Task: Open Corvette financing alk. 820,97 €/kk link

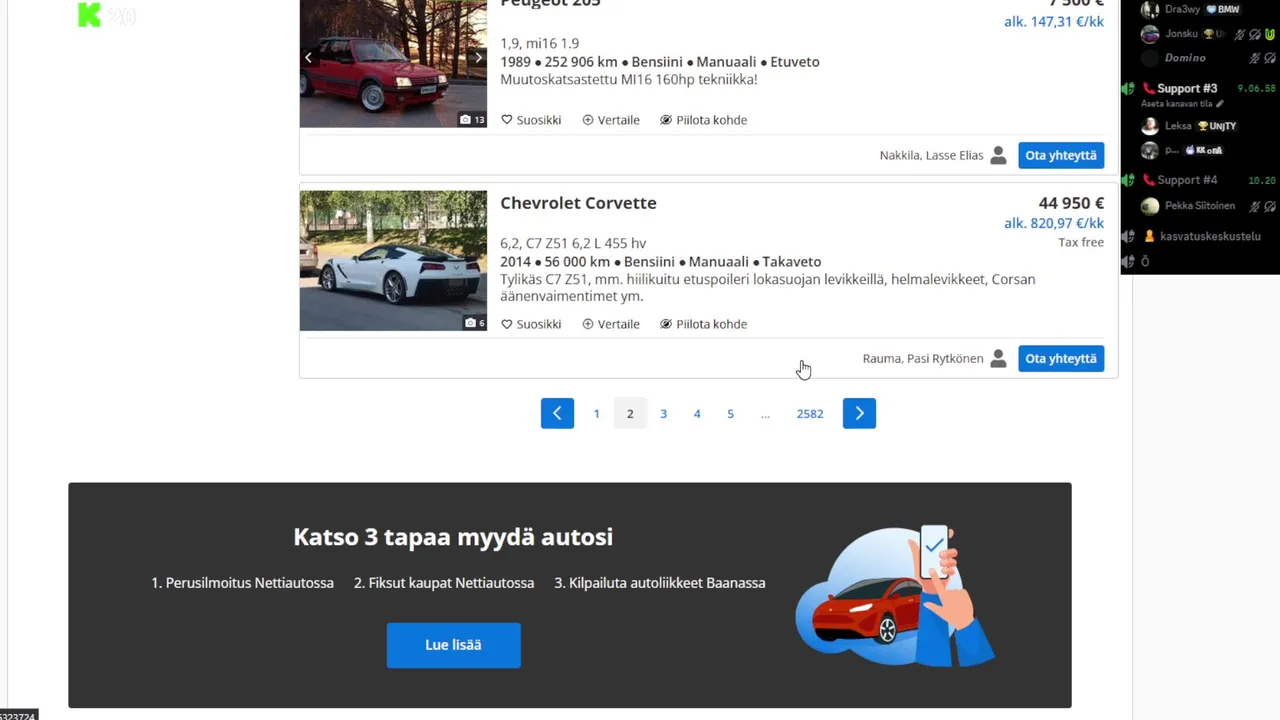Action: tap(1054, 223)
